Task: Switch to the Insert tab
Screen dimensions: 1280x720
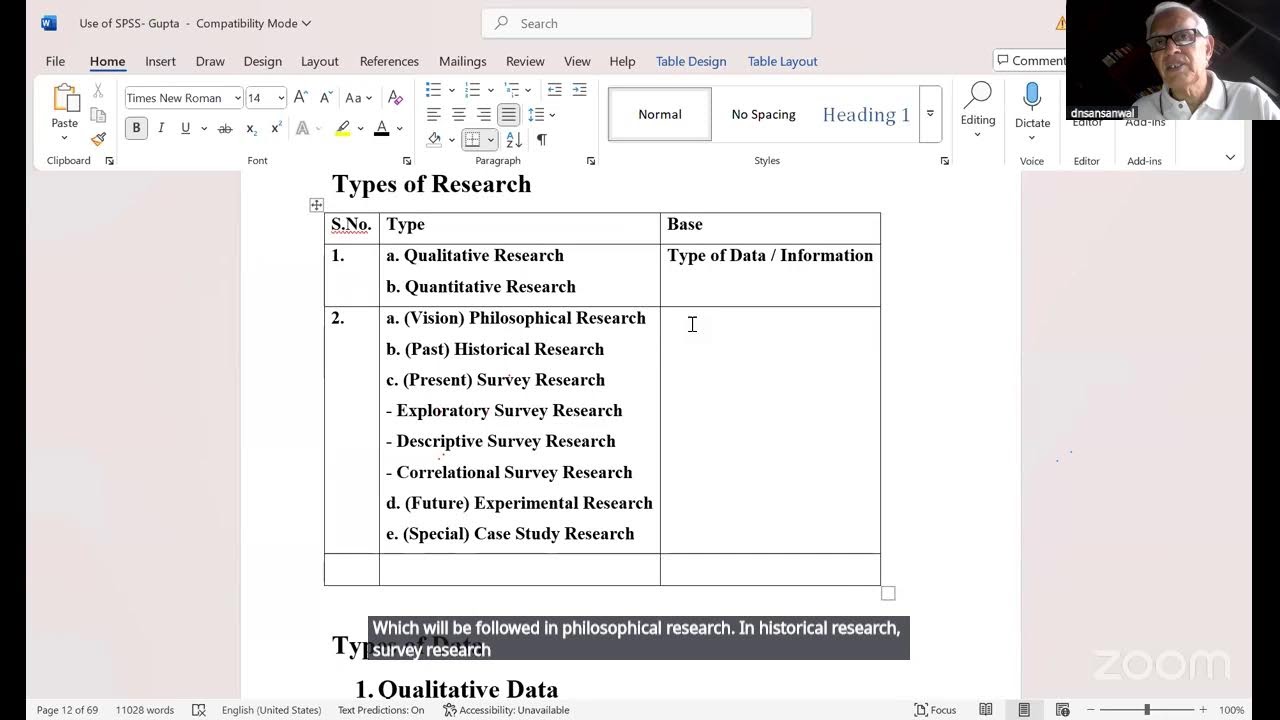Action: 160,61
